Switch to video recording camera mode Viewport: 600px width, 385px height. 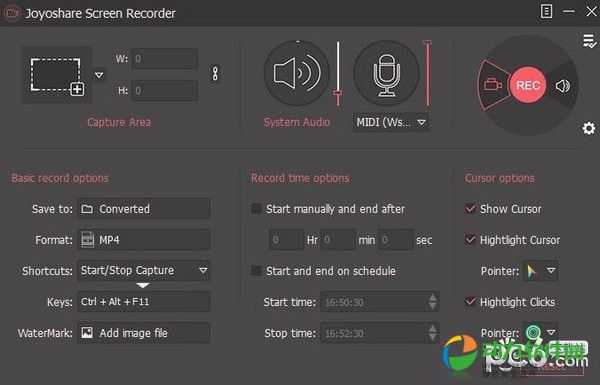(493, 85)
